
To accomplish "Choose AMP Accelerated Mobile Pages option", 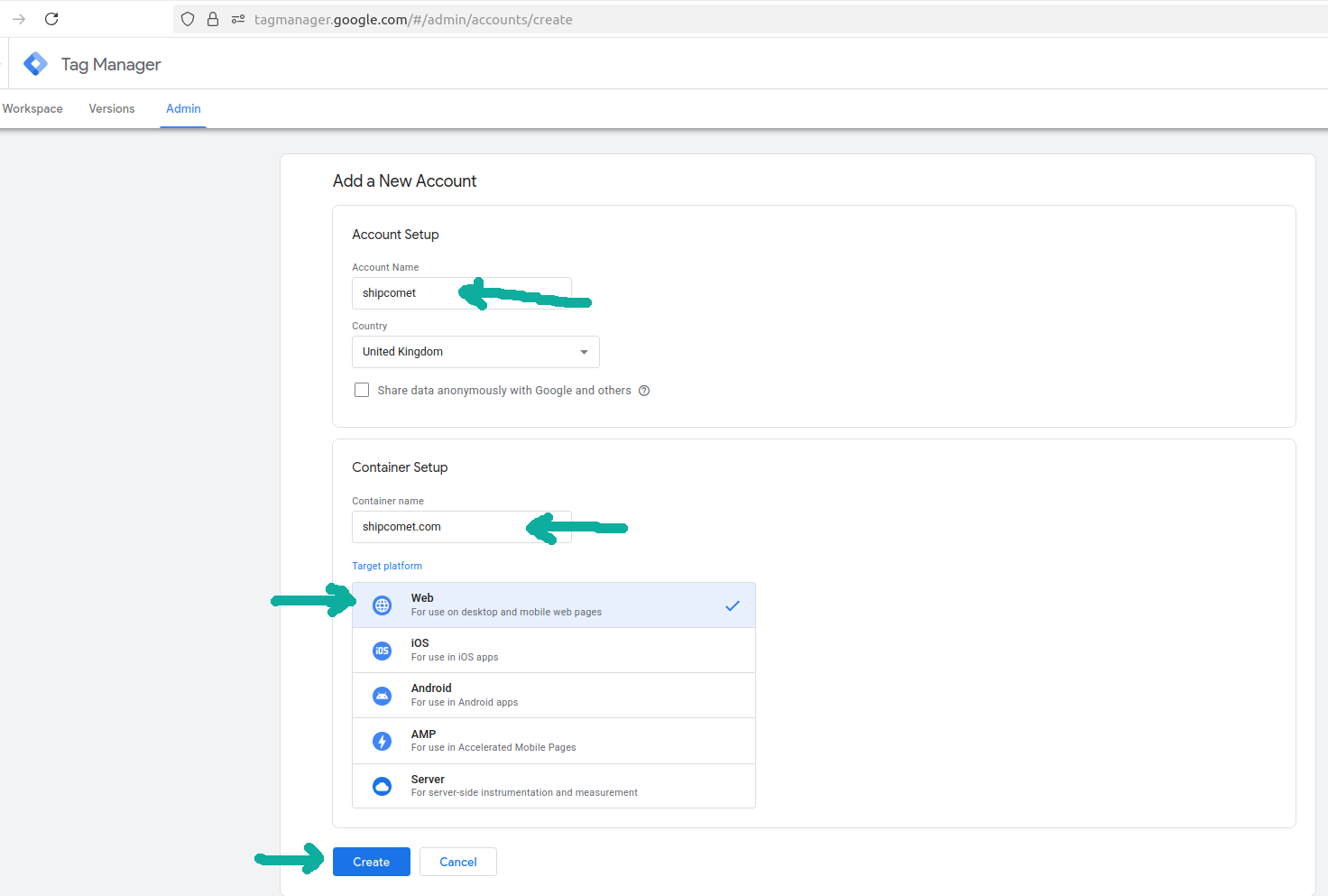I will [x=554, y=741].
